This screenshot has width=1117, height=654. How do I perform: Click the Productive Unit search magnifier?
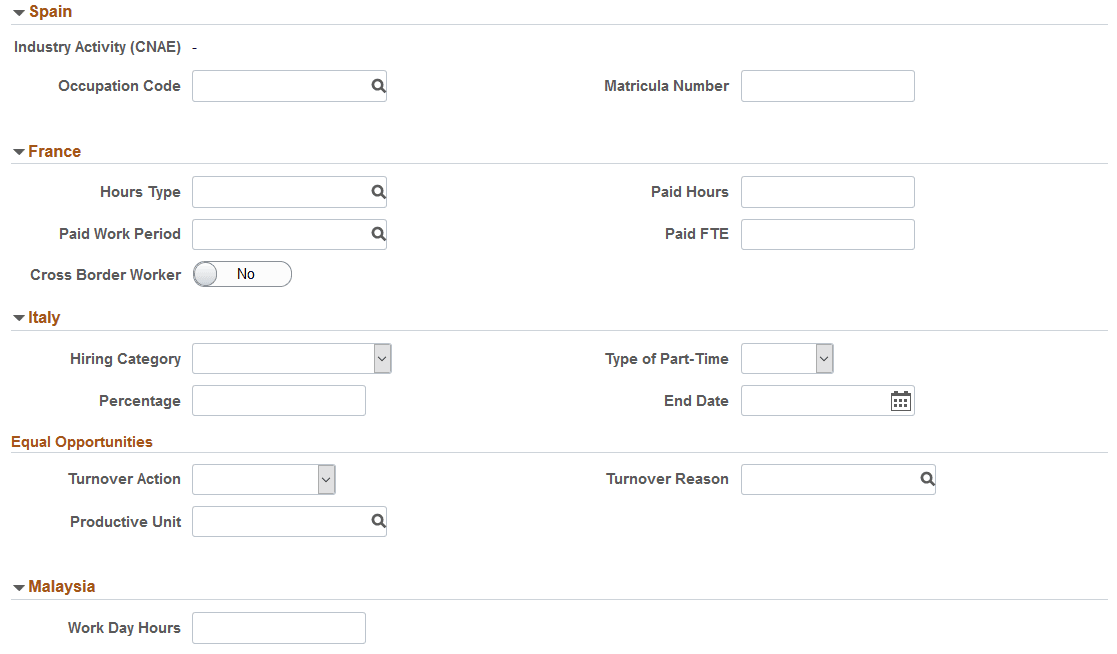pos(378,521)
